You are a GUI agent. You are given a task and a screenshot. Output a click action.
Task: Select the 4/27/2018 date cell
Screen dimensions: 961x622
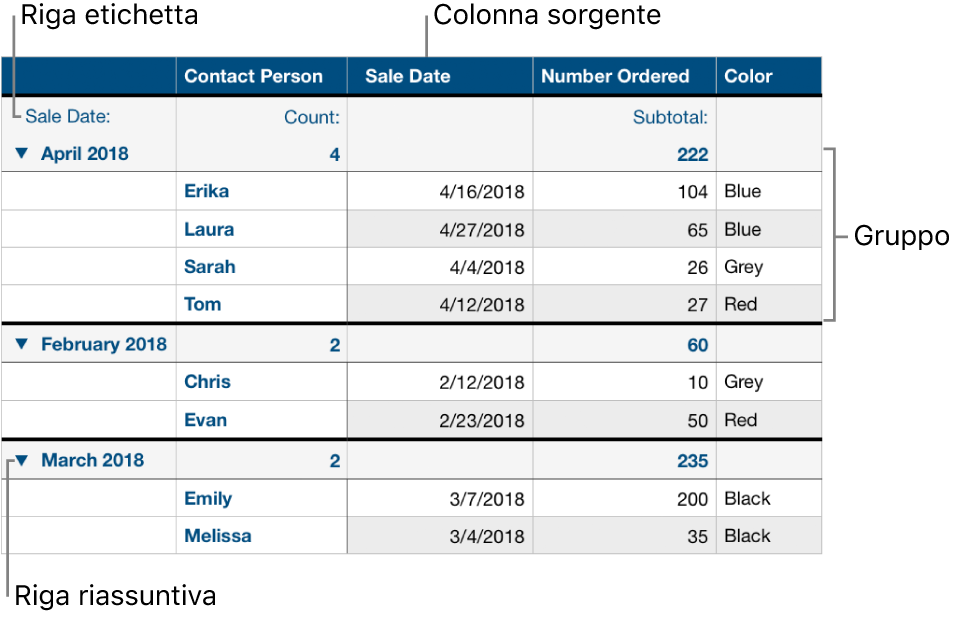click(481, 229)
